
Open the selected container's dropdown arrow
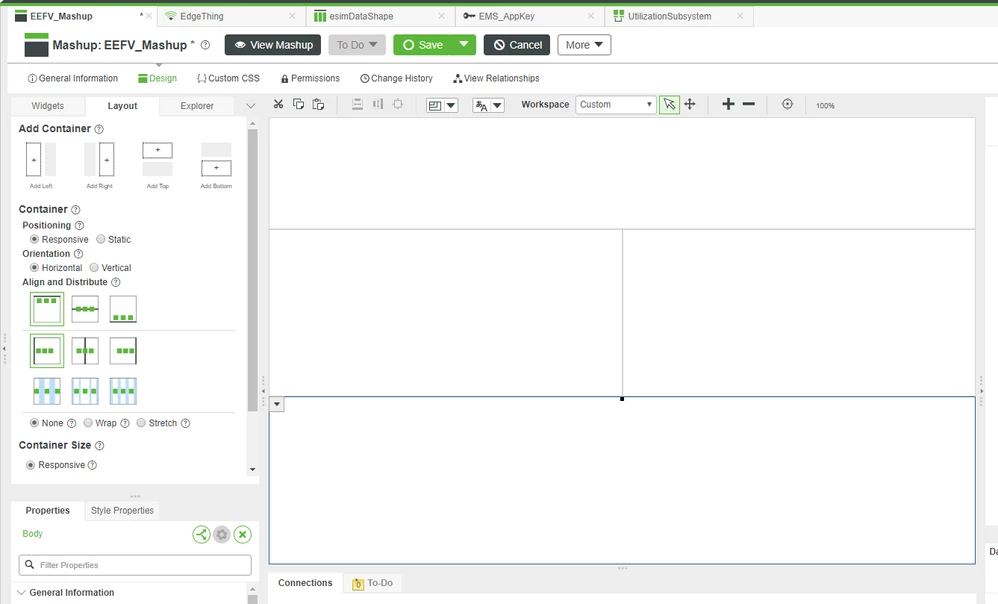click(x=277, y=404)
